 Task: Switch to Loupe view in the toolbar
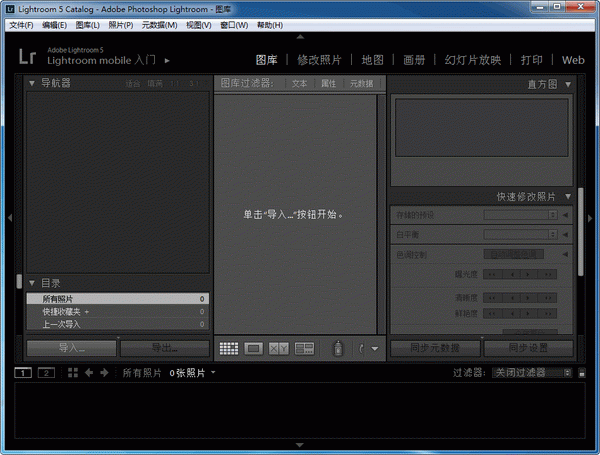pos(253,348)
